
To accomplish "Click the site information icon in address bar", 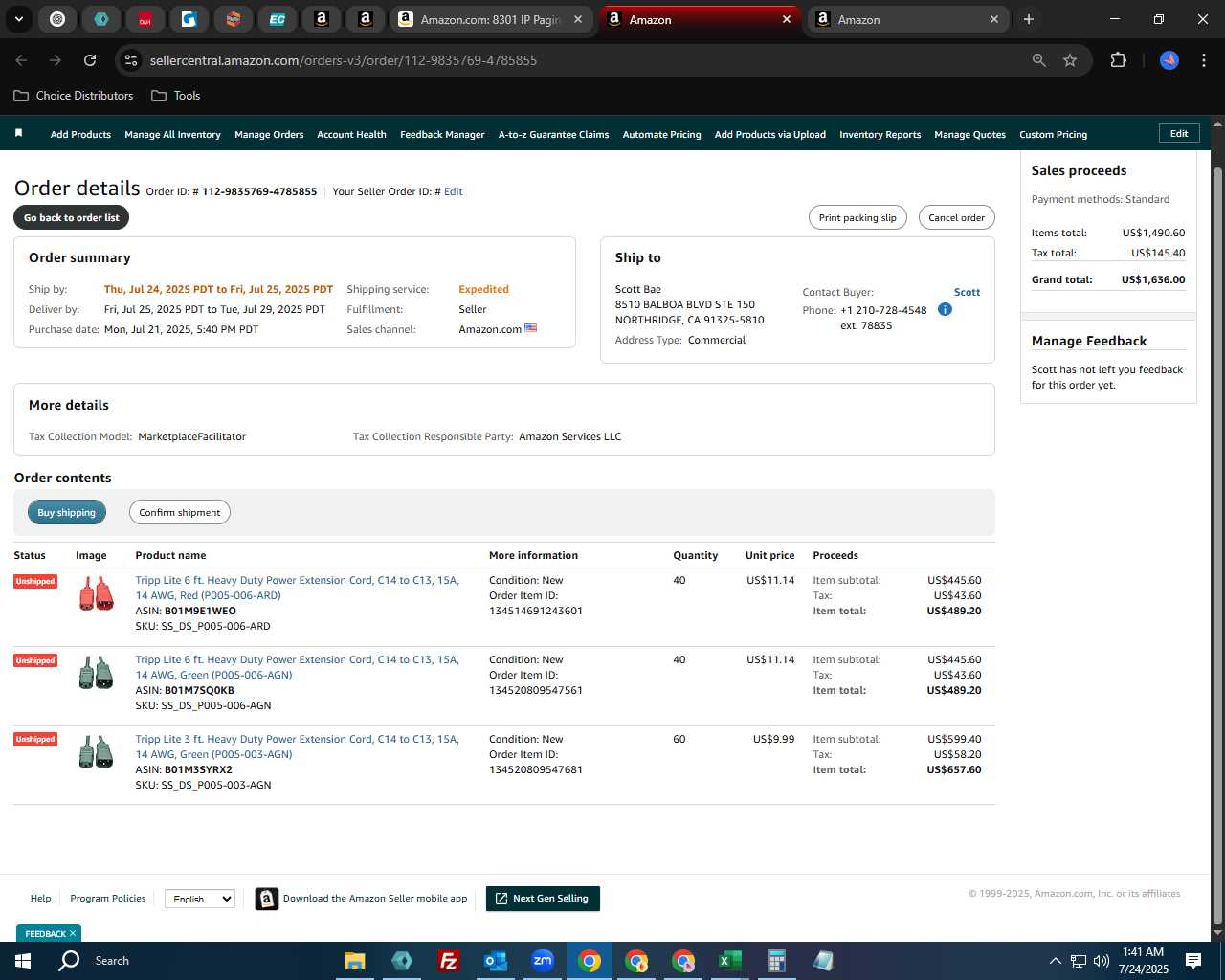I will tap(131, 60).
